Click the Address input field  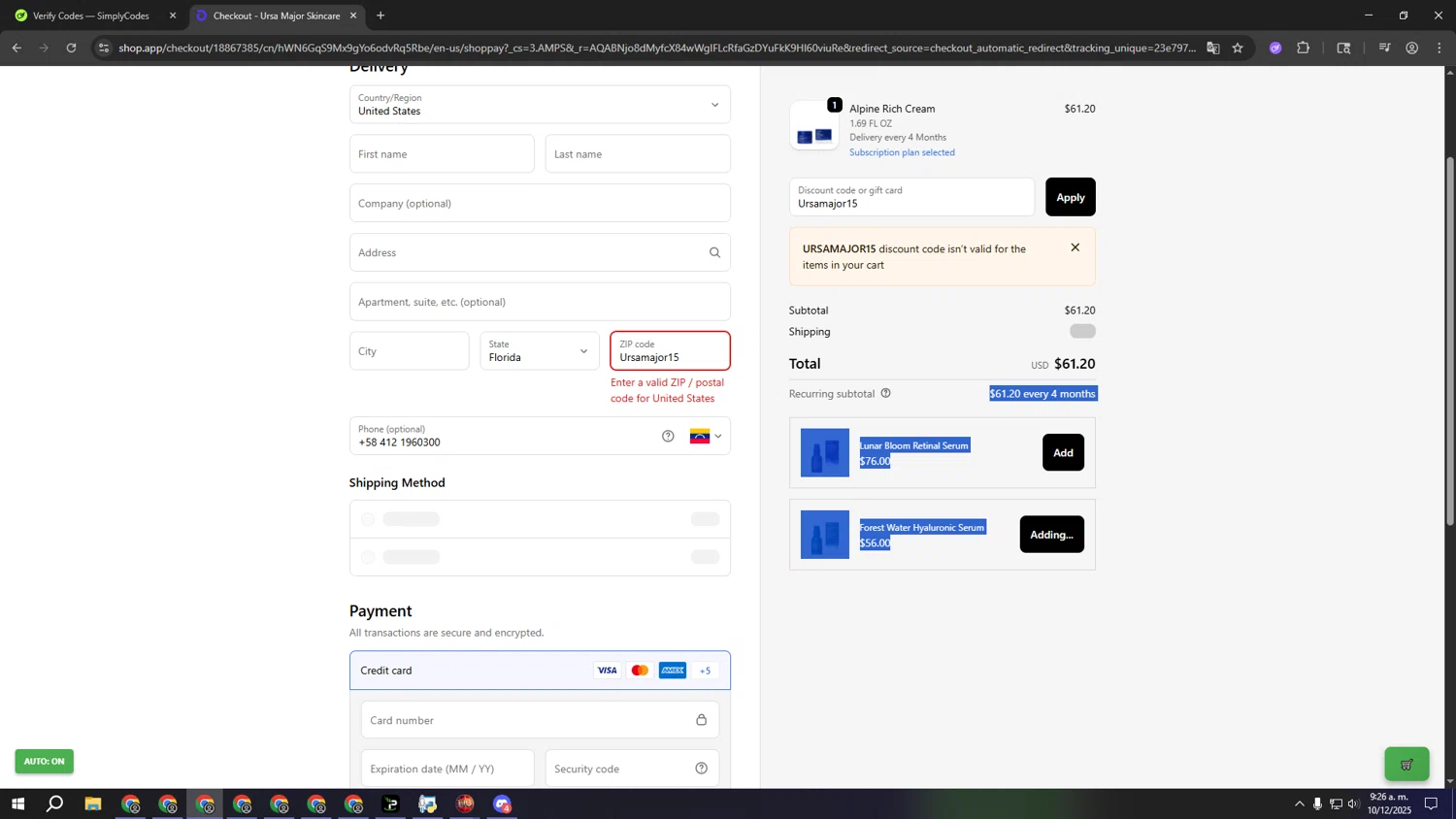click(540, 252)
